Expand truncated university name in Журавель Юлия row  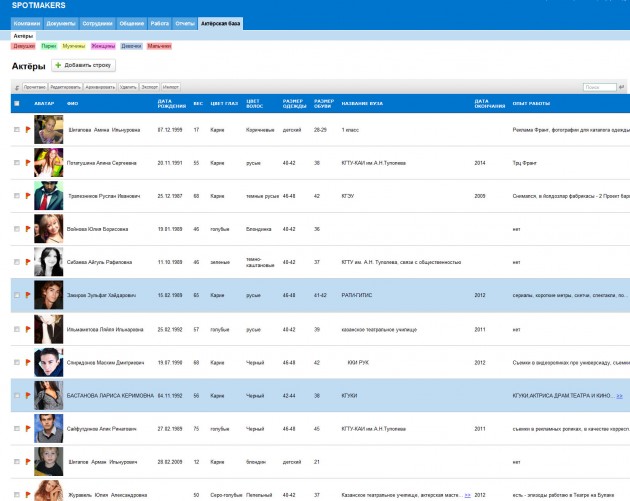pyautogui.click(x=467, y=495)
